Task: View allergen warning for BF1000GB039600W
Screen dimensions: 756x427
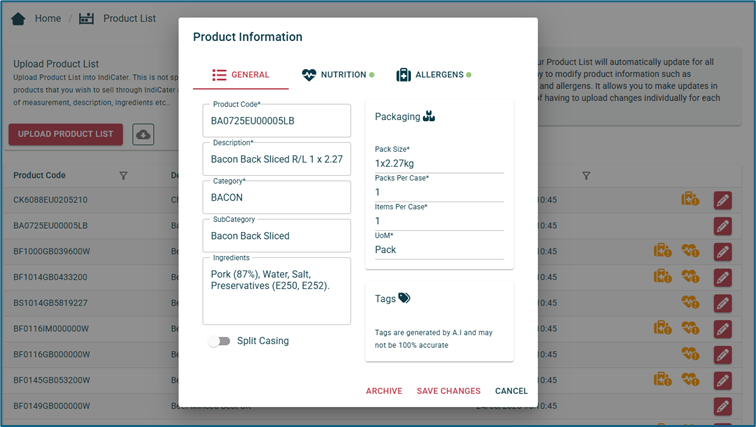Action: tap(662, 250)
